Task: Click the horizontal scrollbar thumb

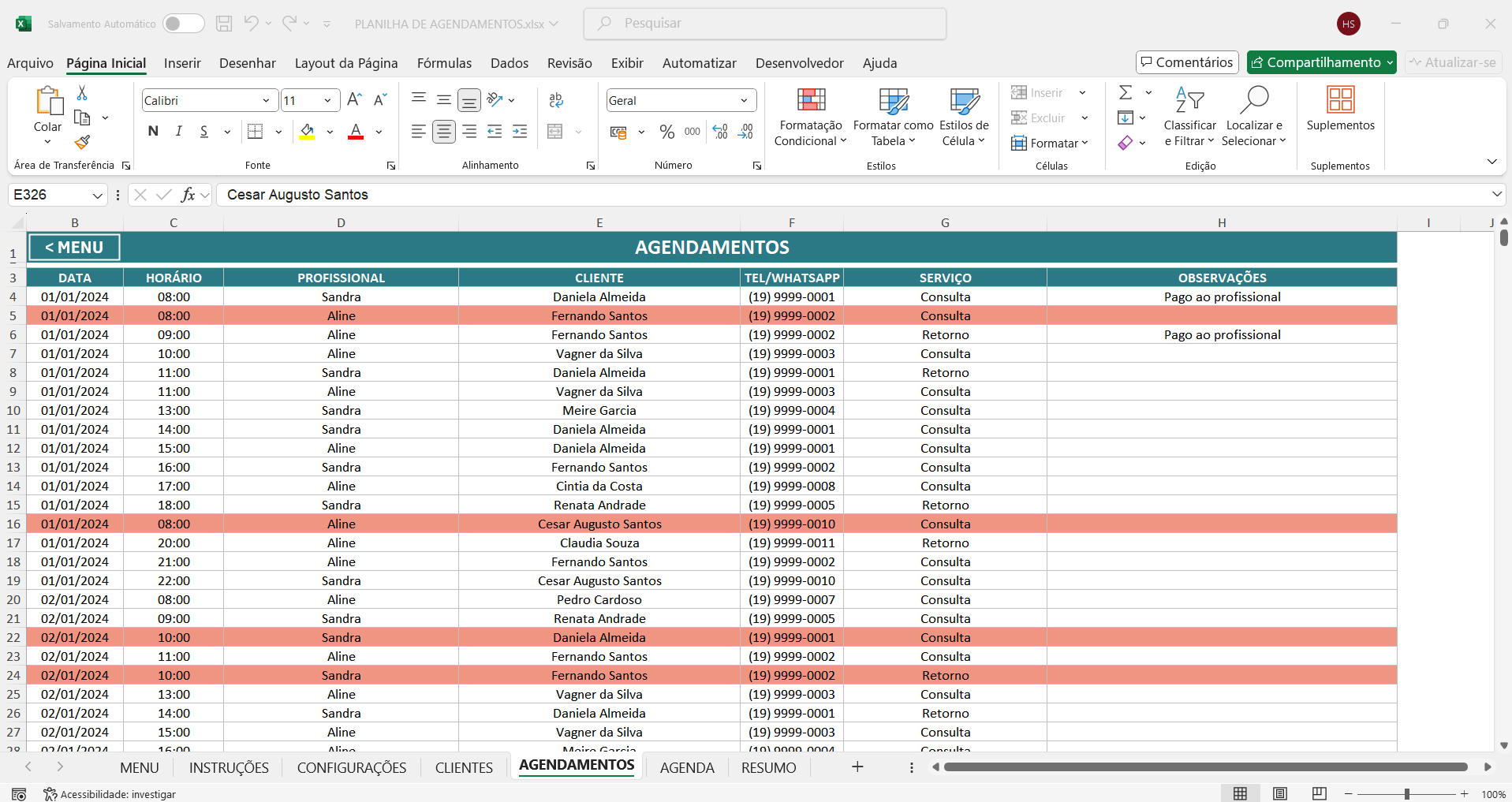Action: pos(1205,767)
